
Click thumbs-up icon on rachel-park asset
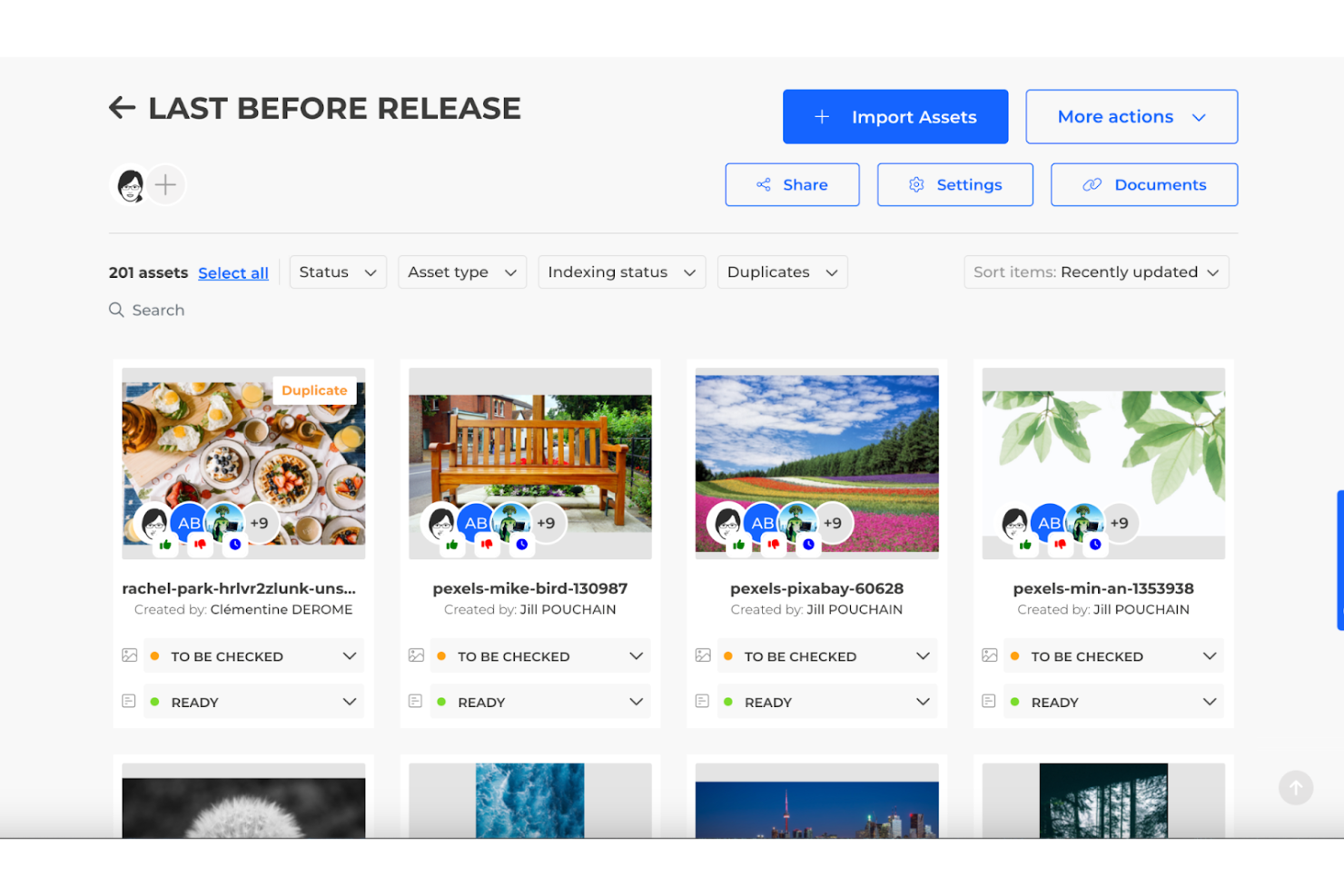[165, 545]
